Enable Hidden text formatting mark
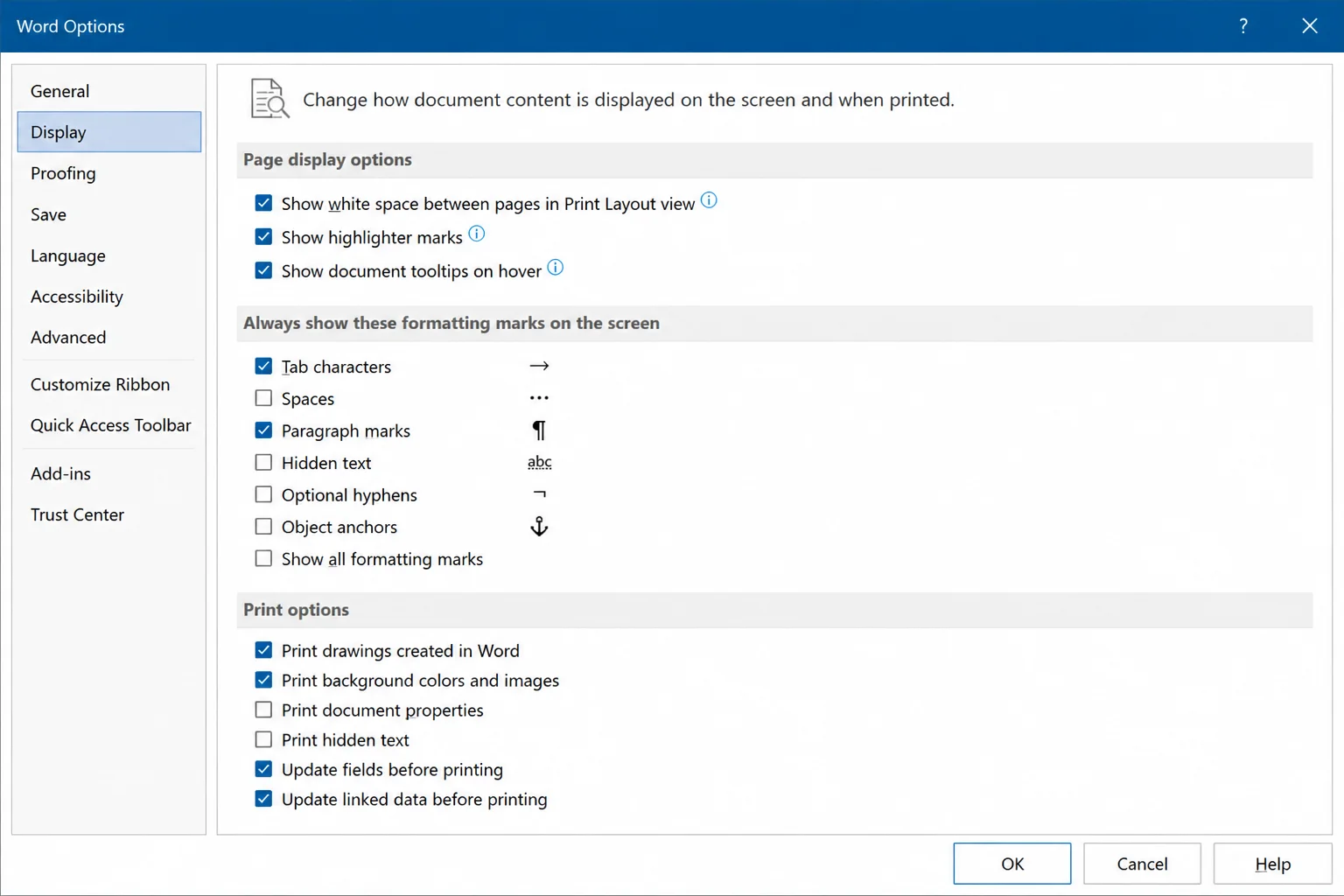Screen dimensions: 1344x896 point(263,462)
